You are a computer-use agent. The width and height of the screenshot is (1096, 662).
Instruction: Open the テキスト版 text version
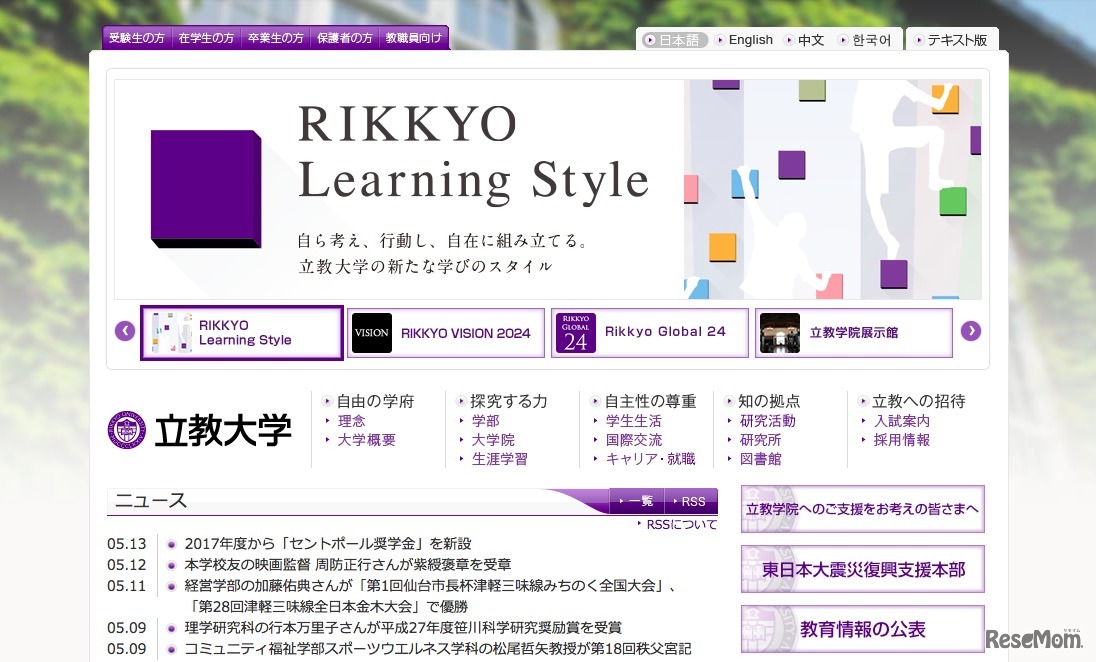click(x=958, y=39)
